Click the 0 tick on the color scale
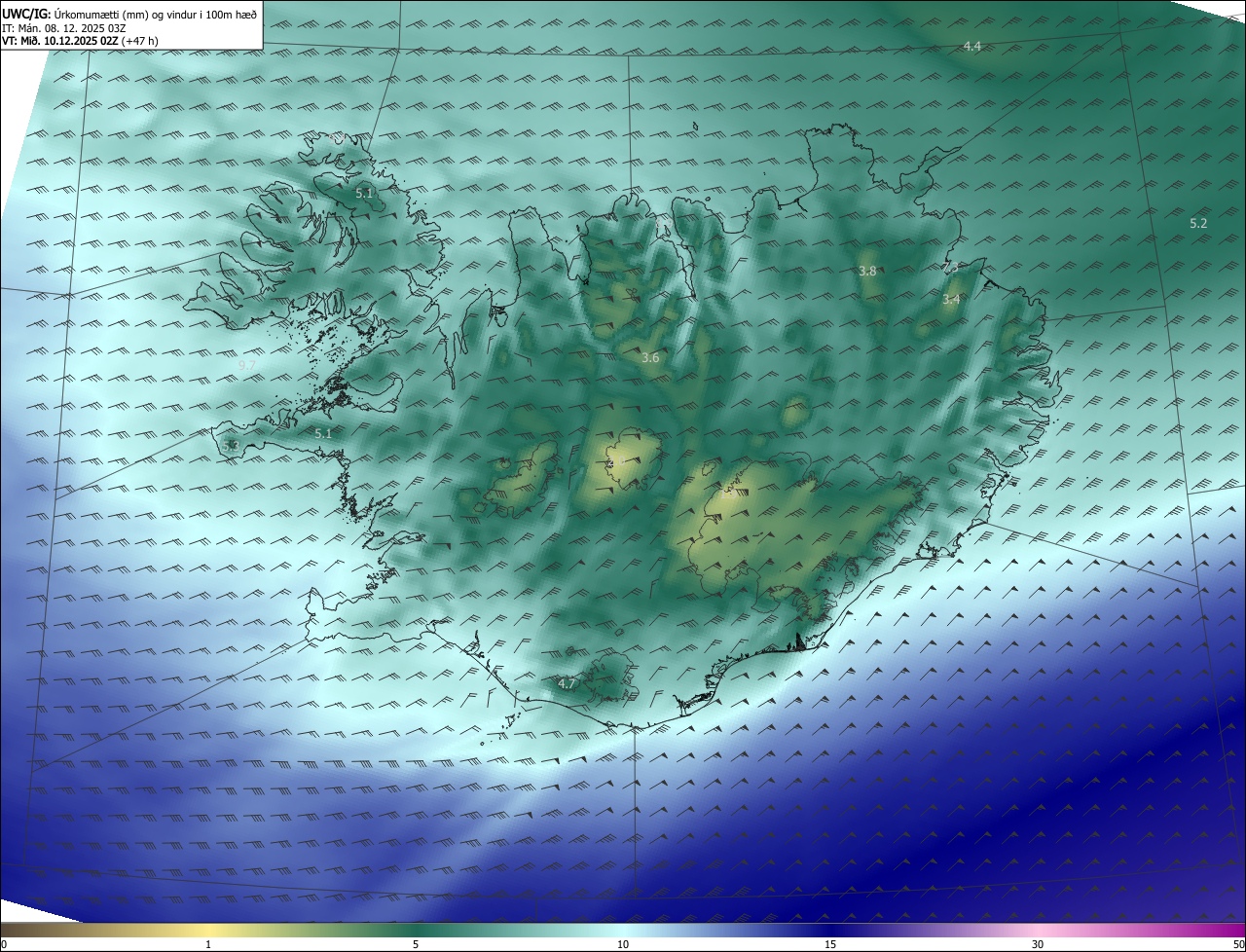Image resolution: width=1246 pixels, height=952 pixels. 4,944
